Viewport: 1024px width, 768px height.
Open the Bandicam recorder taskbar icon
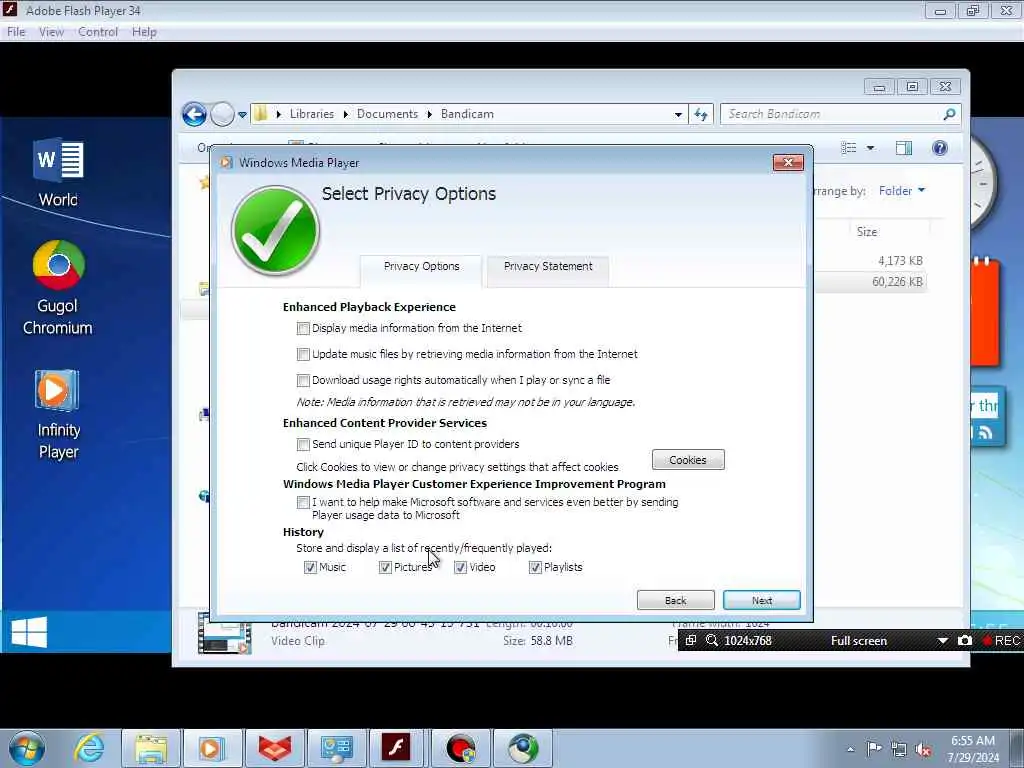(461, 748)
